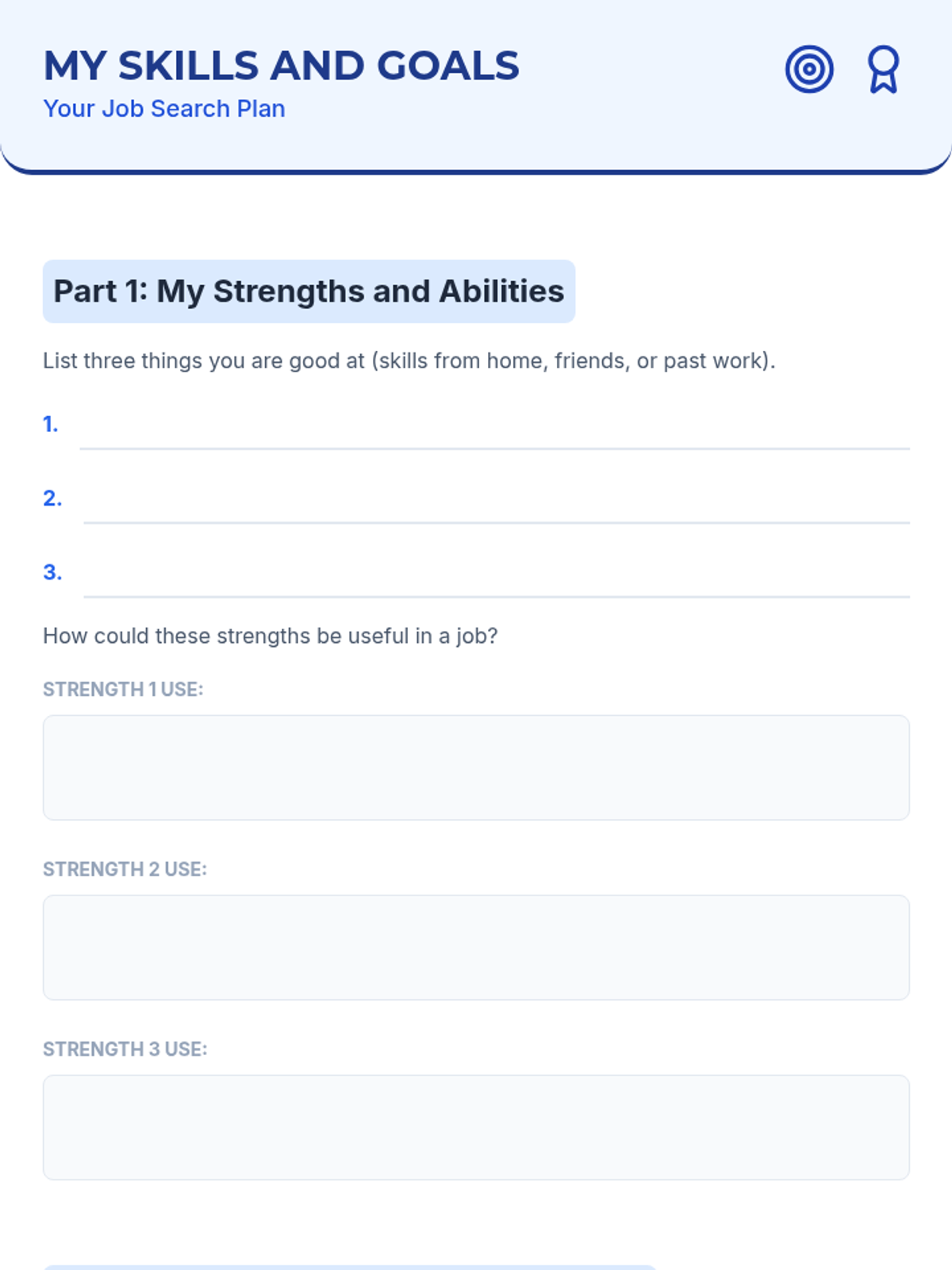This screenshot has width=952, height=1270.
Task: Click the blue number 2. list marker
Action: pyautogui.click(x=52, y=498)
